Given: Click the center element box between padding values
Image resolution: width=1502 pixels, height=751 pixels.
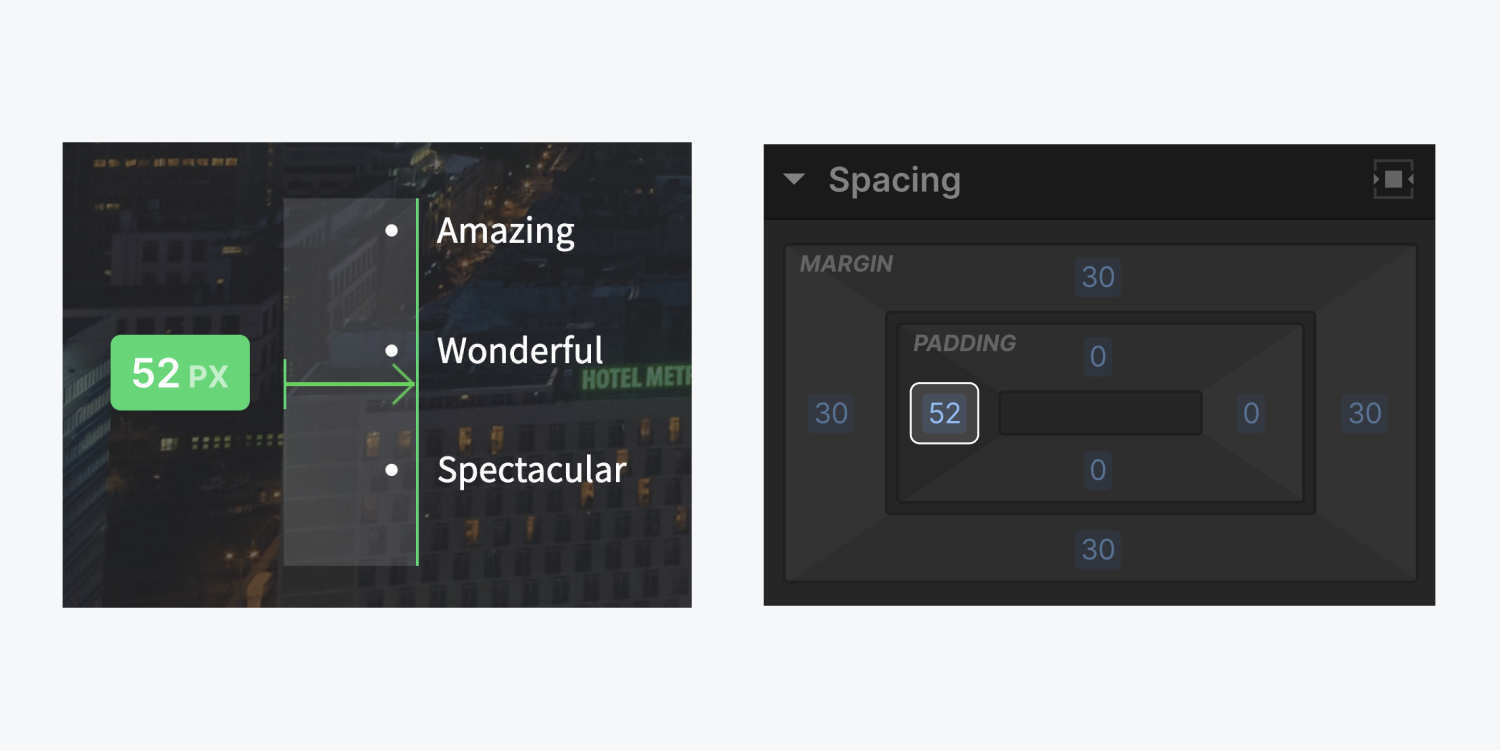Looking at the screenshot, I should (1099, 413).
